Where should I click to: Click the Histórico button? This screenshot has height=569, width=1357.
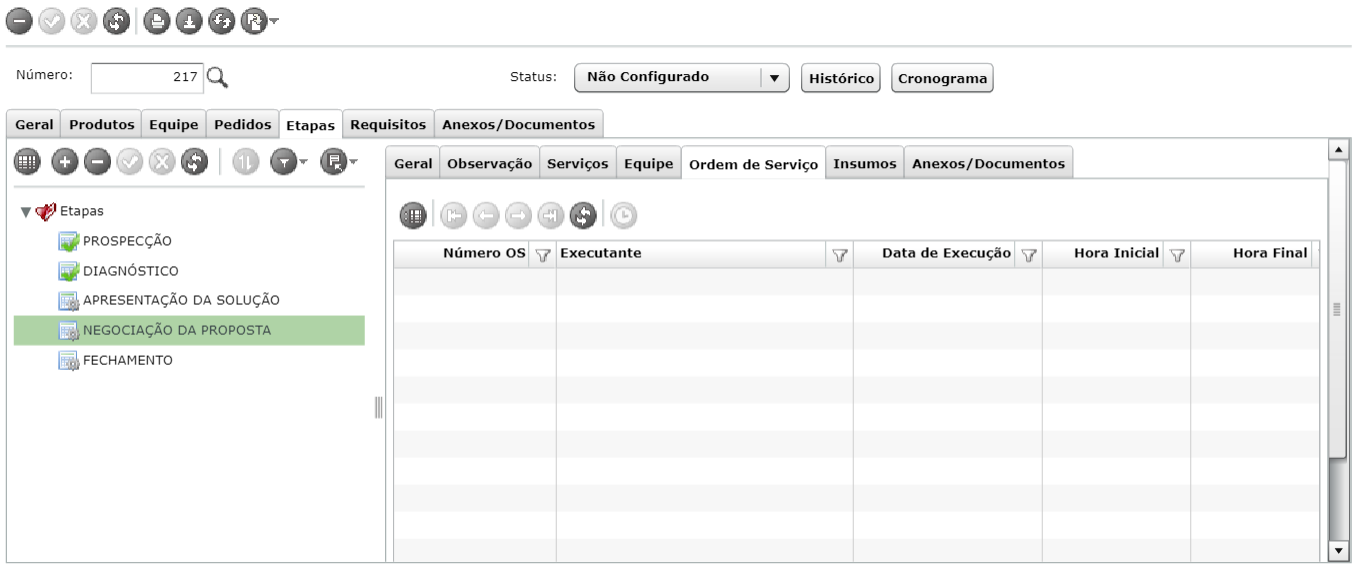pos(841,77)
